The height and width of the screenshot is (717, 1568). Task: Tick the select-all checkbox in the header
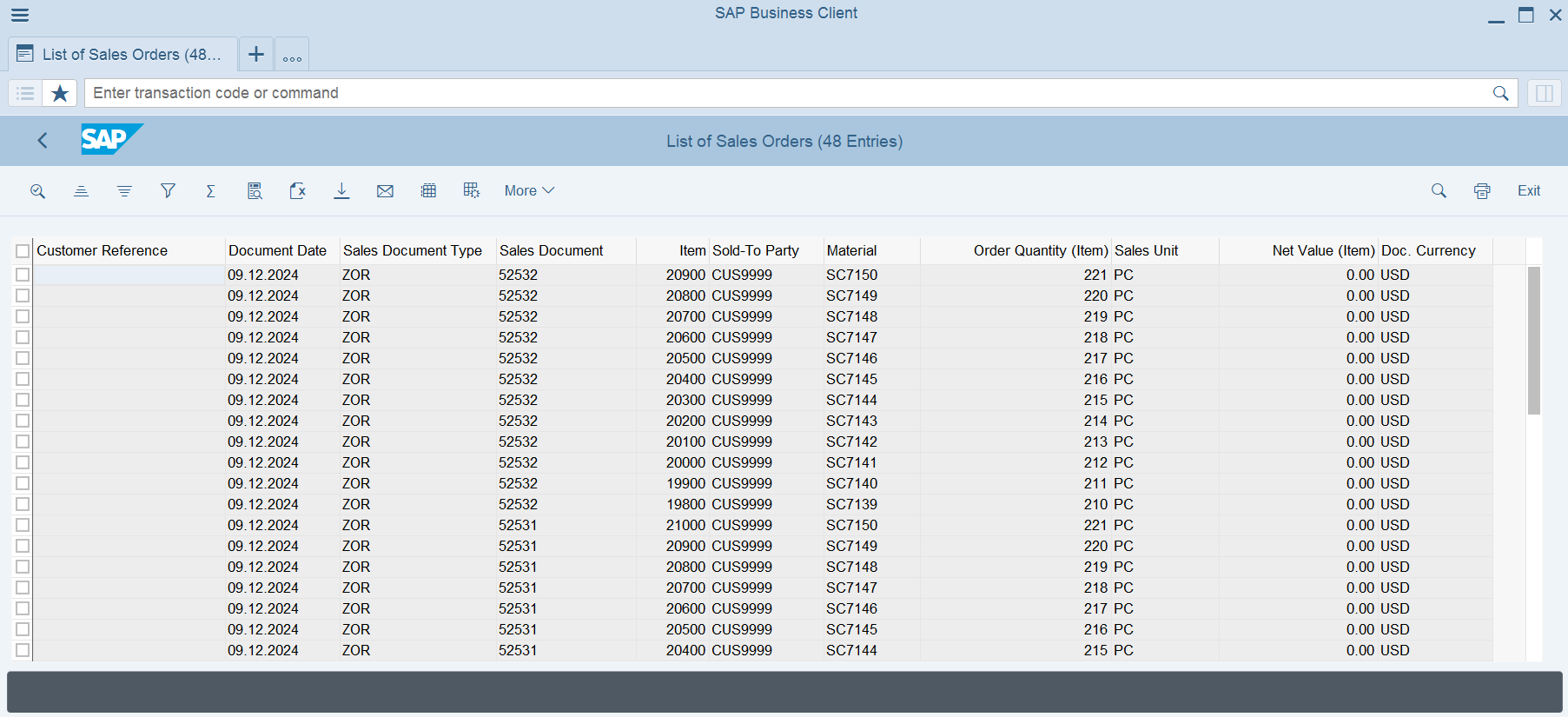(23, 251)
